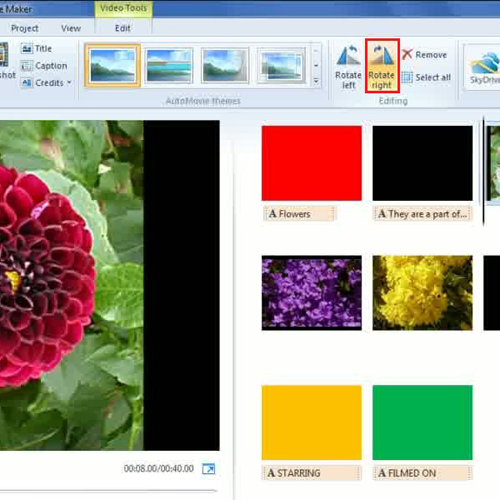Click Select all in Editing group
This screenshot has width=500, height=500.
coord(426,77)
